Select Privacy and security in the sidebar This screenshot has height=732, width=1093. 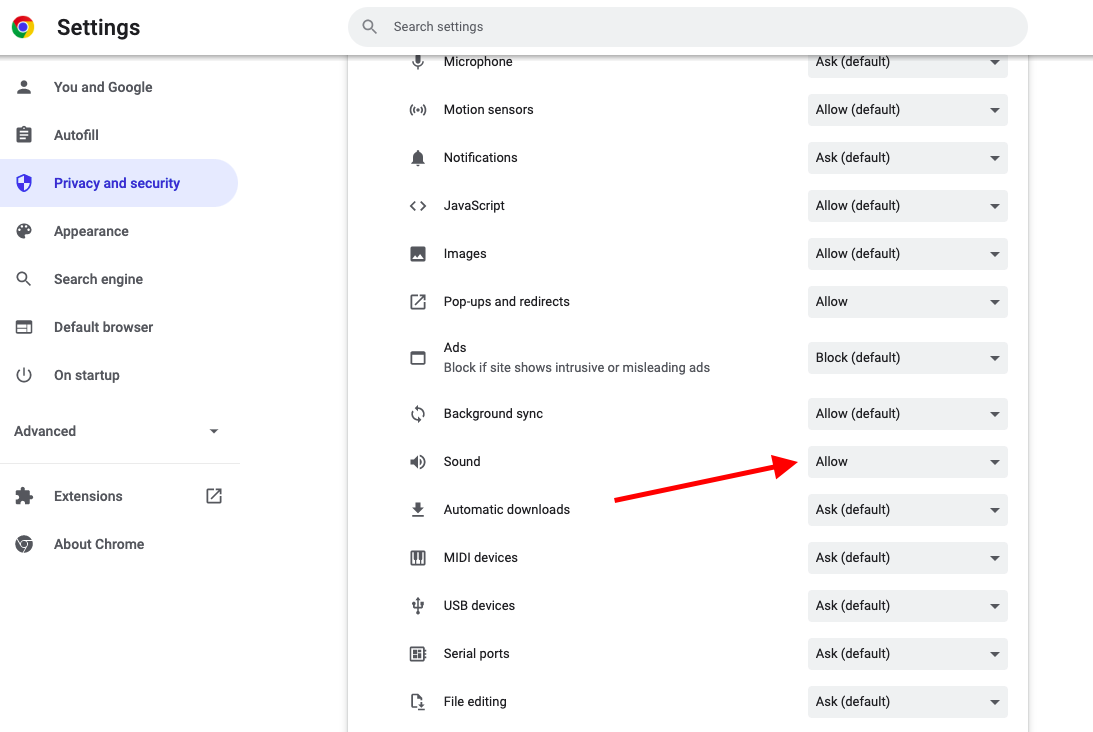pyautogui.click(x=116, y=183)
